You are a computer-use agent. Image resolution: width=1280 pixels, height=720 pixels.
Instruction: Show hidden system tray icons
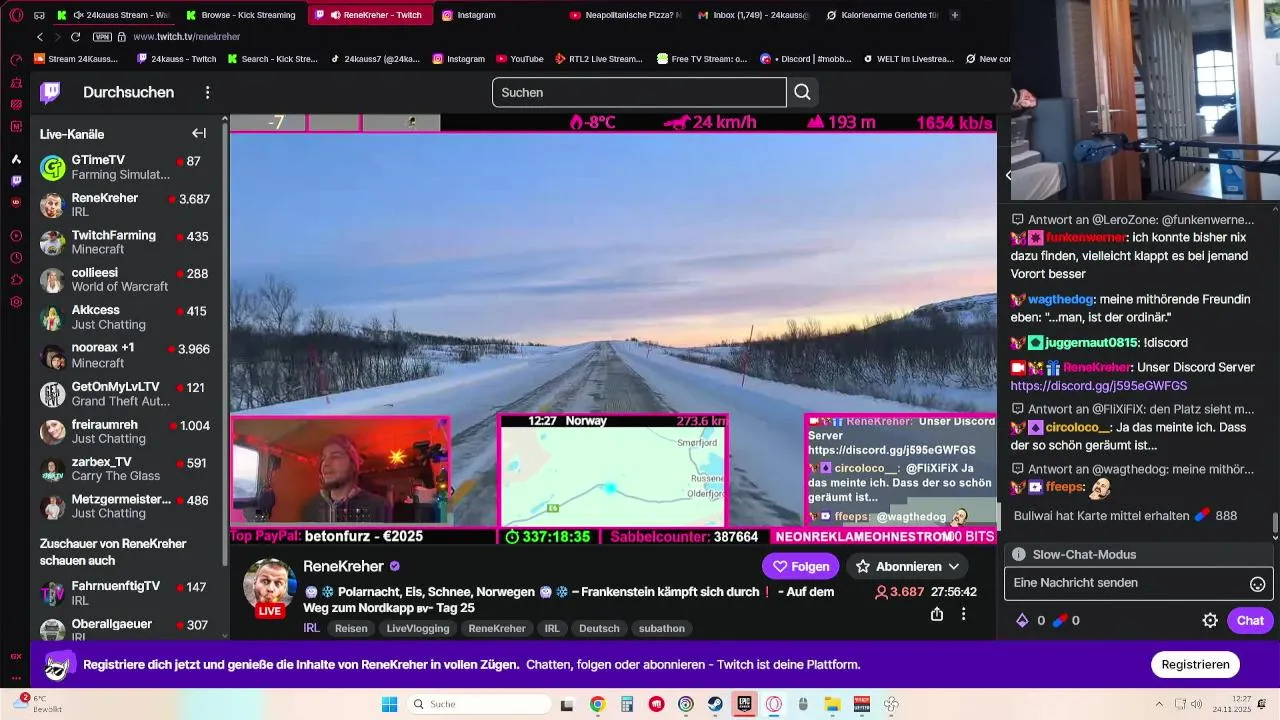tap(1159, 704)
